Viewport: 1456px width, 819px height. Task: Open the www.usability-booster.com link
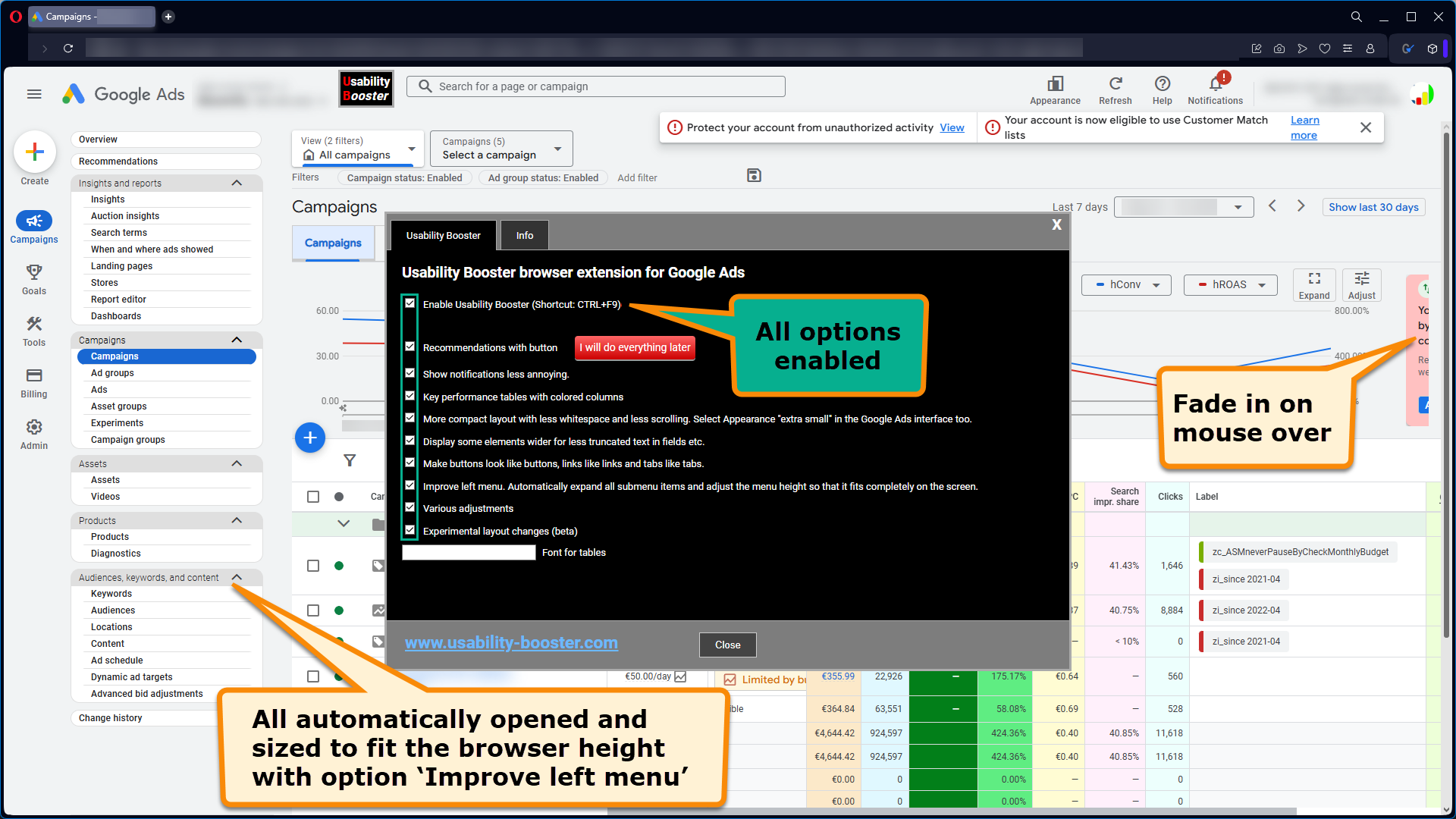(511, 642)
